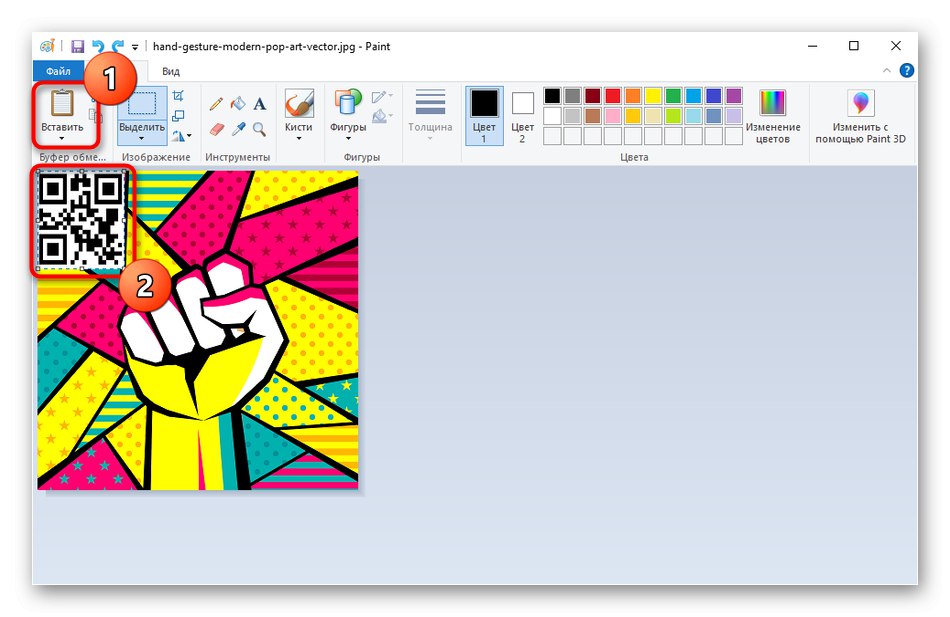Click the pasted QR code selection
The height and width of the screenshot is (617, 950).
82,219
